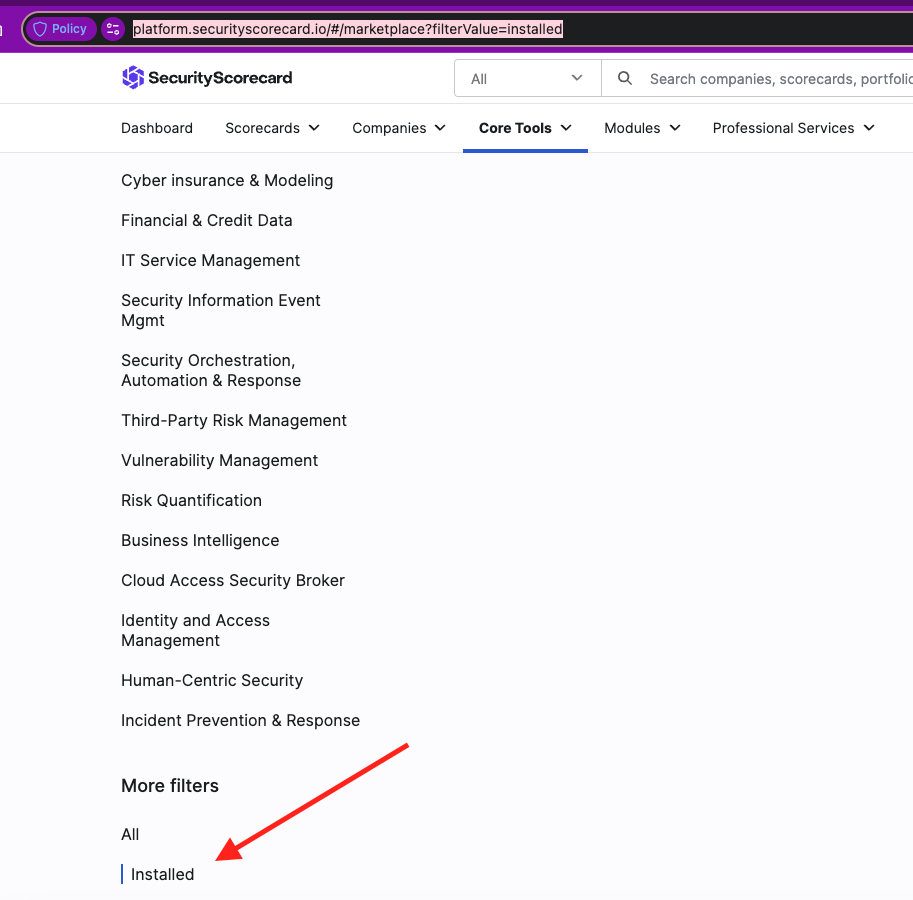913x900 pixels.
Task: Filter by Business Intelligence
Action: (x=200, y=540)
